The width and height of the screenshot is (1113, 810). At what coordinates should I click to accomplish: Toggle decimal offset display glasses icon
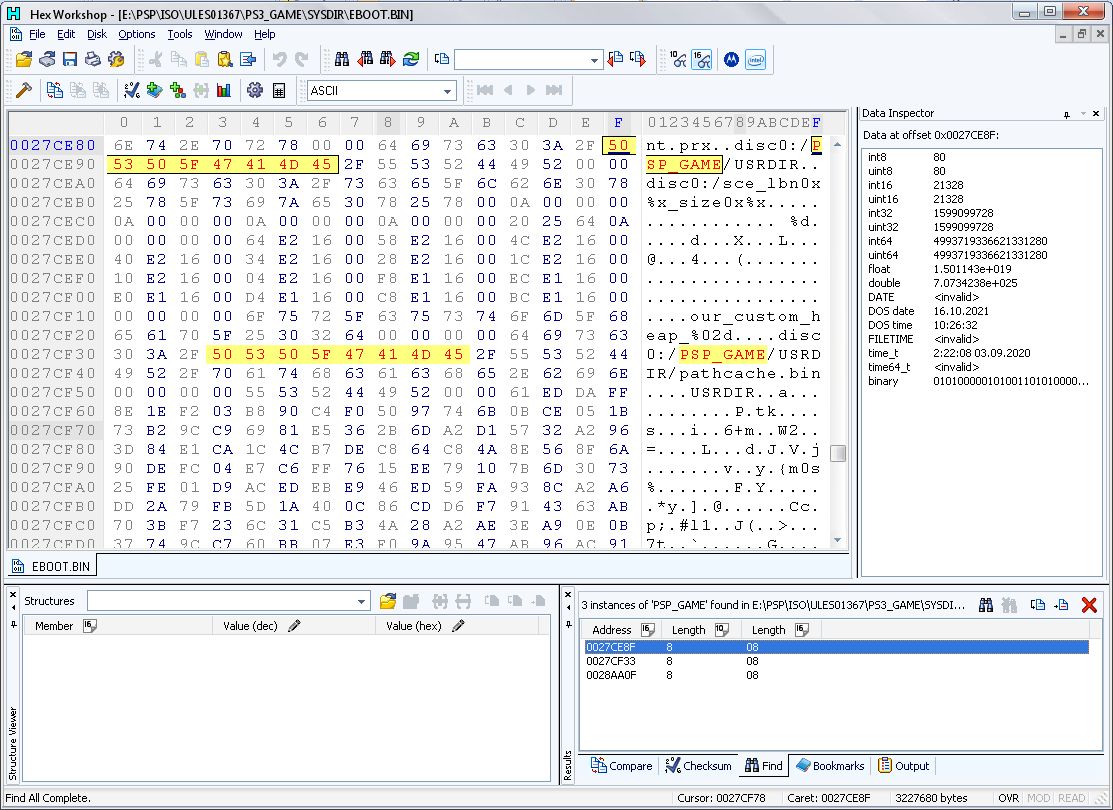tap(678, 60)
